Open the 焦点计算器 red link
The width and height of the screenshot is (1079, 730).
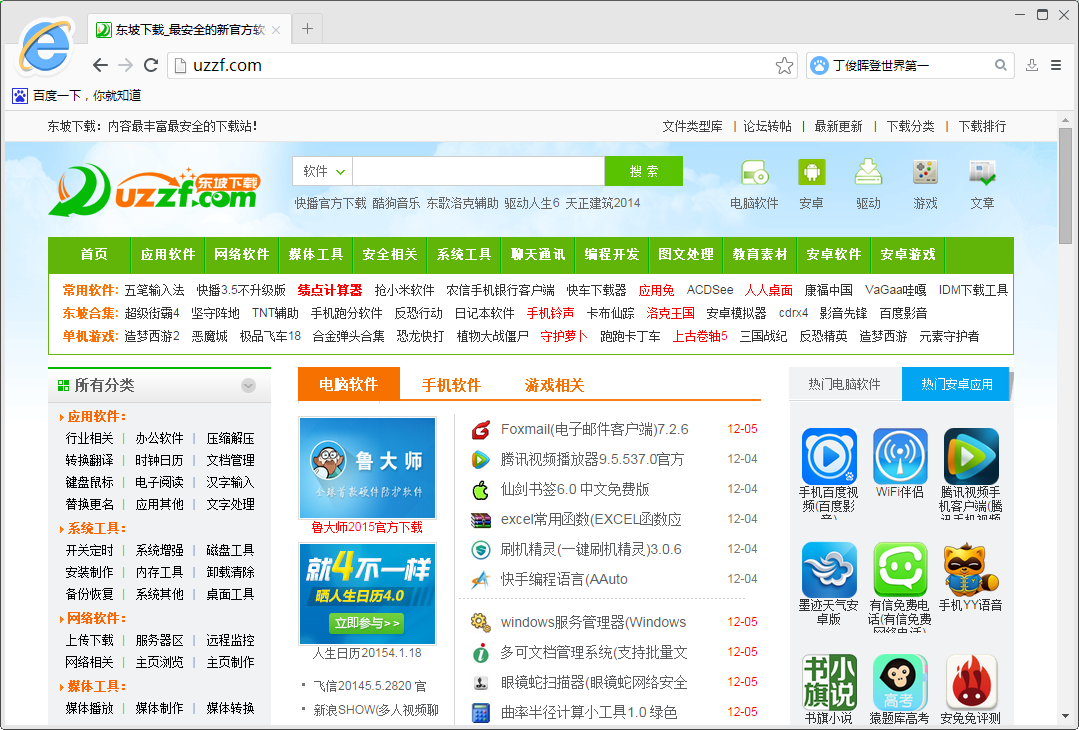point(330,290)
